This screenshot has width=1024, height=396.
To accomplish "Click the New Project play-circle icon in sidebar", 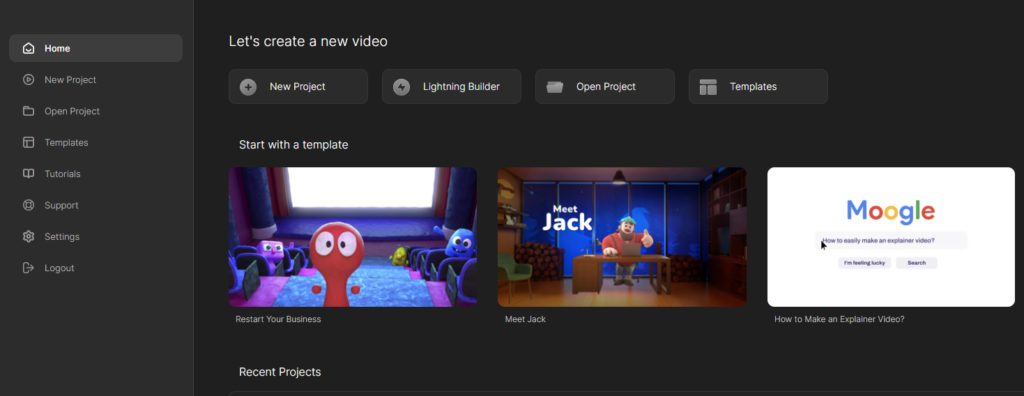I will pyautogui.click(x=28, y=80).
